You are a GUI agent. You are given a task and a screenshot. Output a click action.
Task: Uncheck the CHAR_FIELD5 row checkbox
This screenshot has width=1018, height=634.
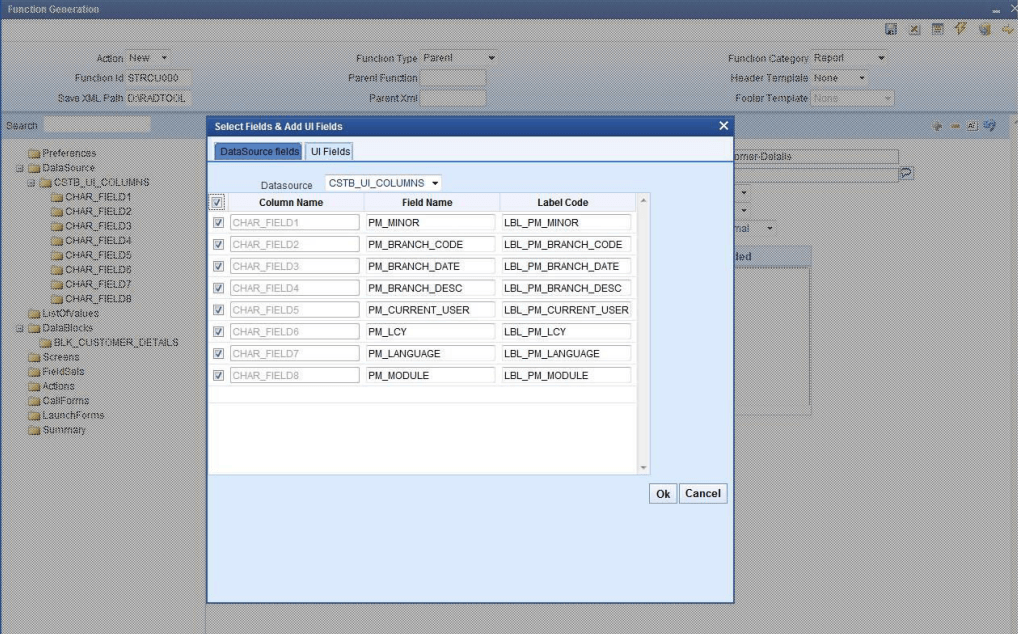click(218, 310)
